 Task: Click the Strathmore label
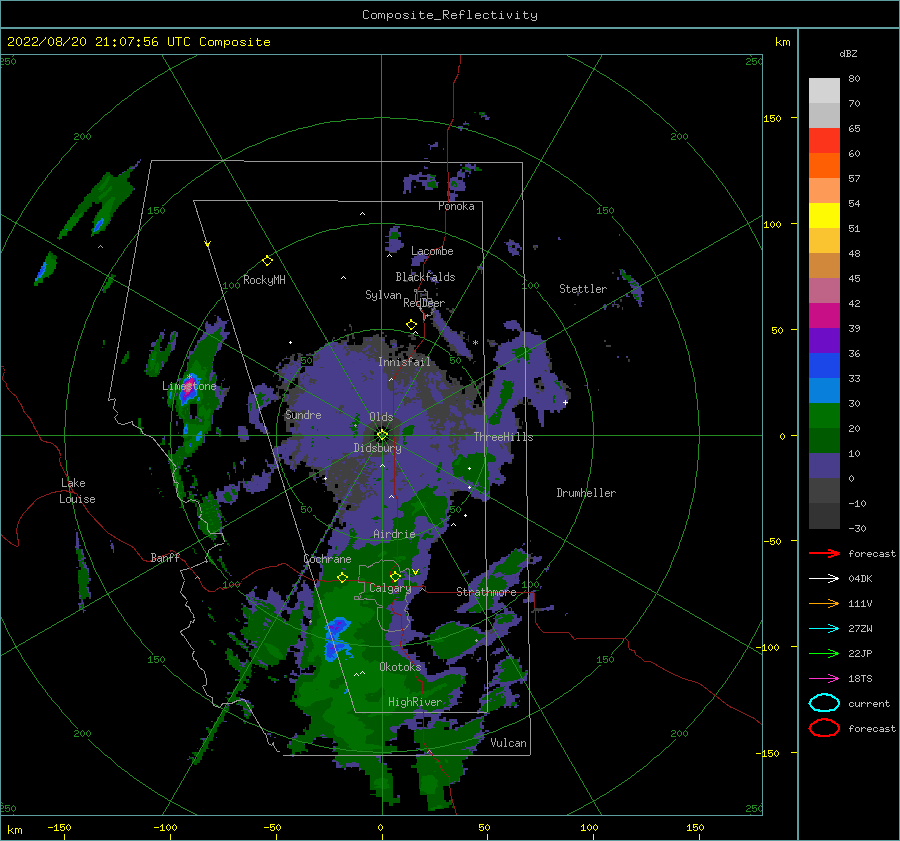click(x=486, y=592)
